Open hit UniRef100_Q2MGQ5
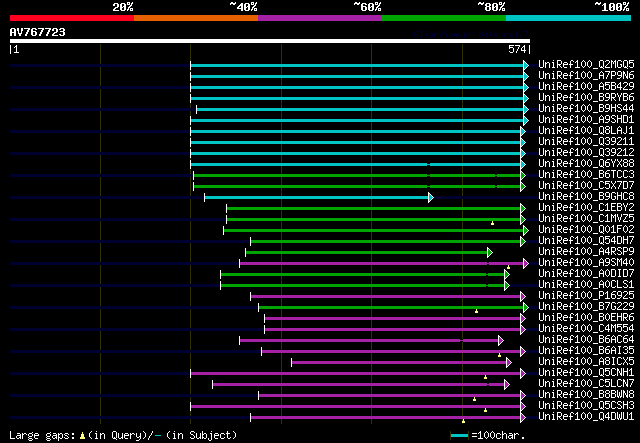The height and width of the screenshot is (443, 640). (586, 65)
